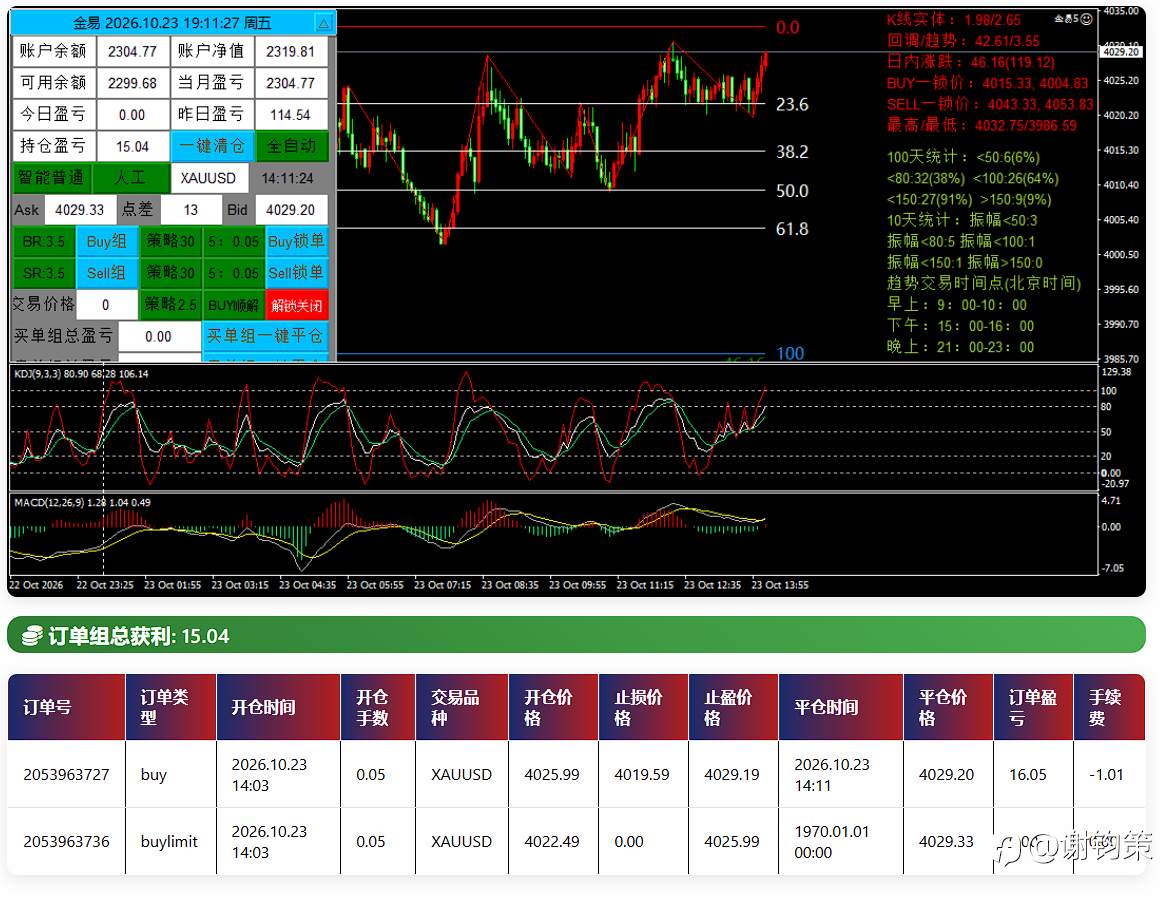Click the 账户余额 value 2304.77
1166x900 pixels.
click(132, 51)
